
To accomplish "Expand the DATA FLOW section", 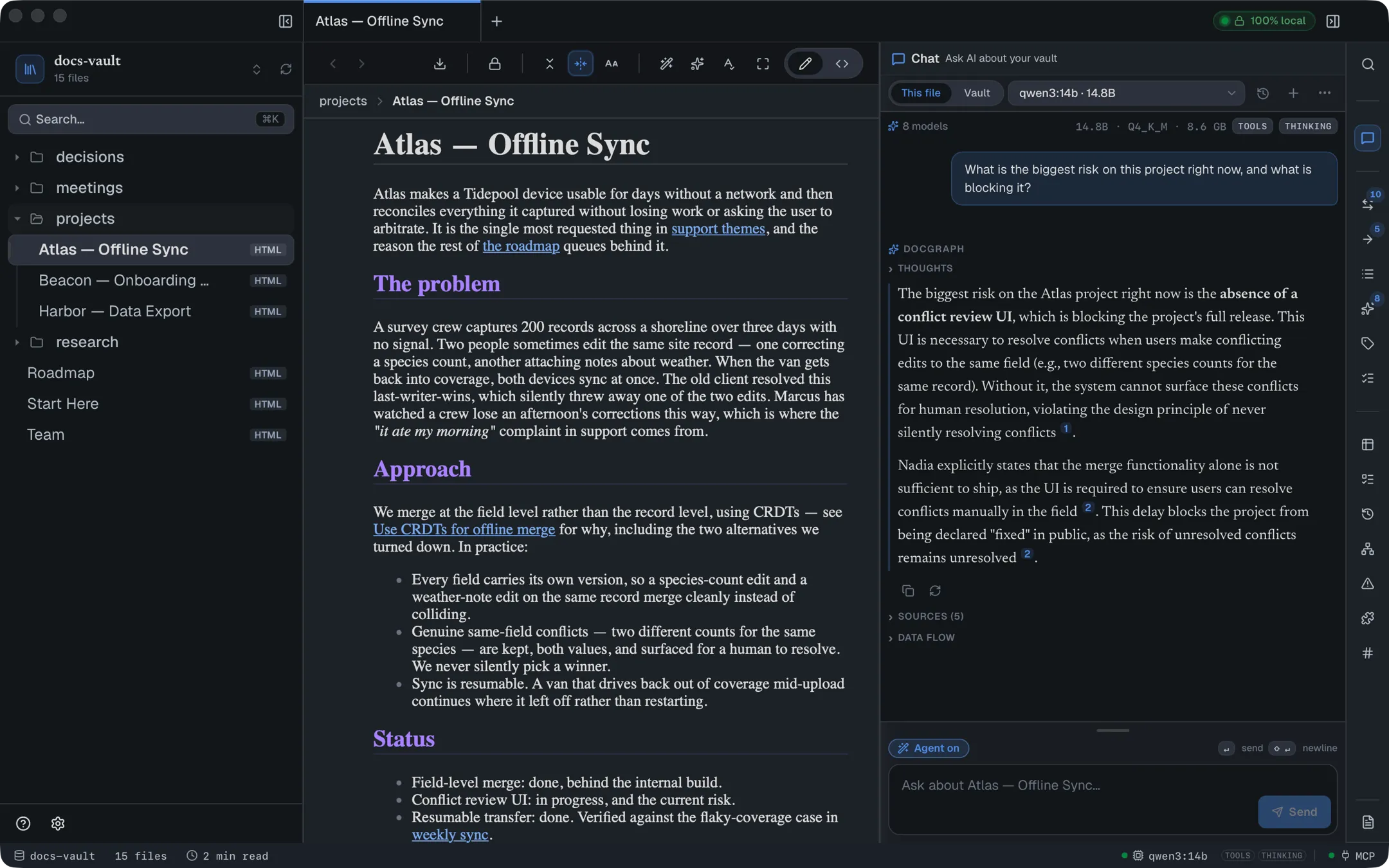I will tap(921, 637).
